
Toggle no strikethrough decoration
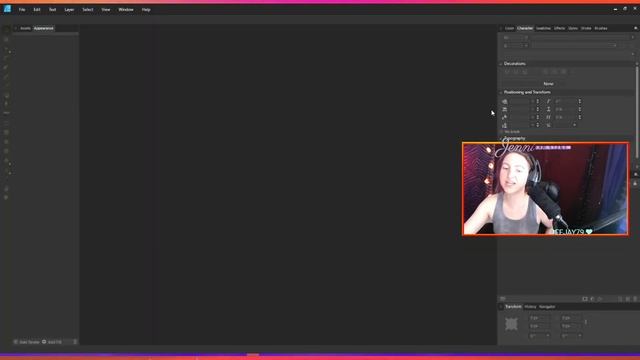coord(546,72)
